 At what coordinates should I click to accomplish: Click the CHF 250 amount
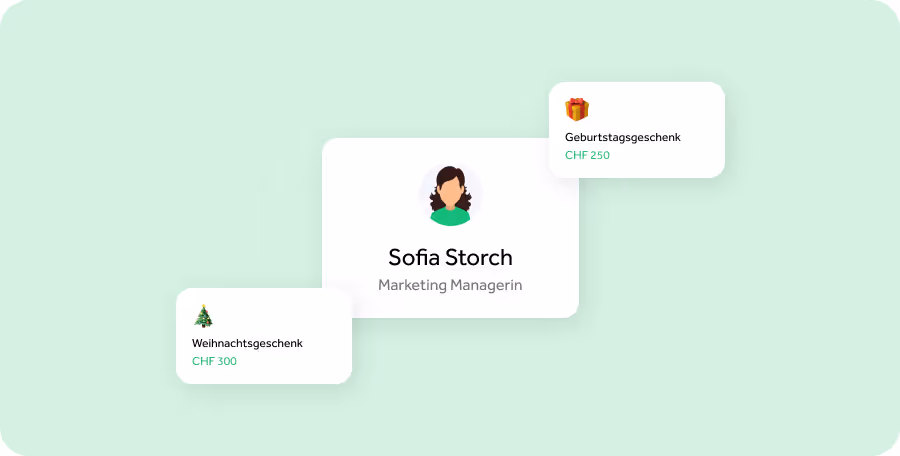click(x=587, y=155)
